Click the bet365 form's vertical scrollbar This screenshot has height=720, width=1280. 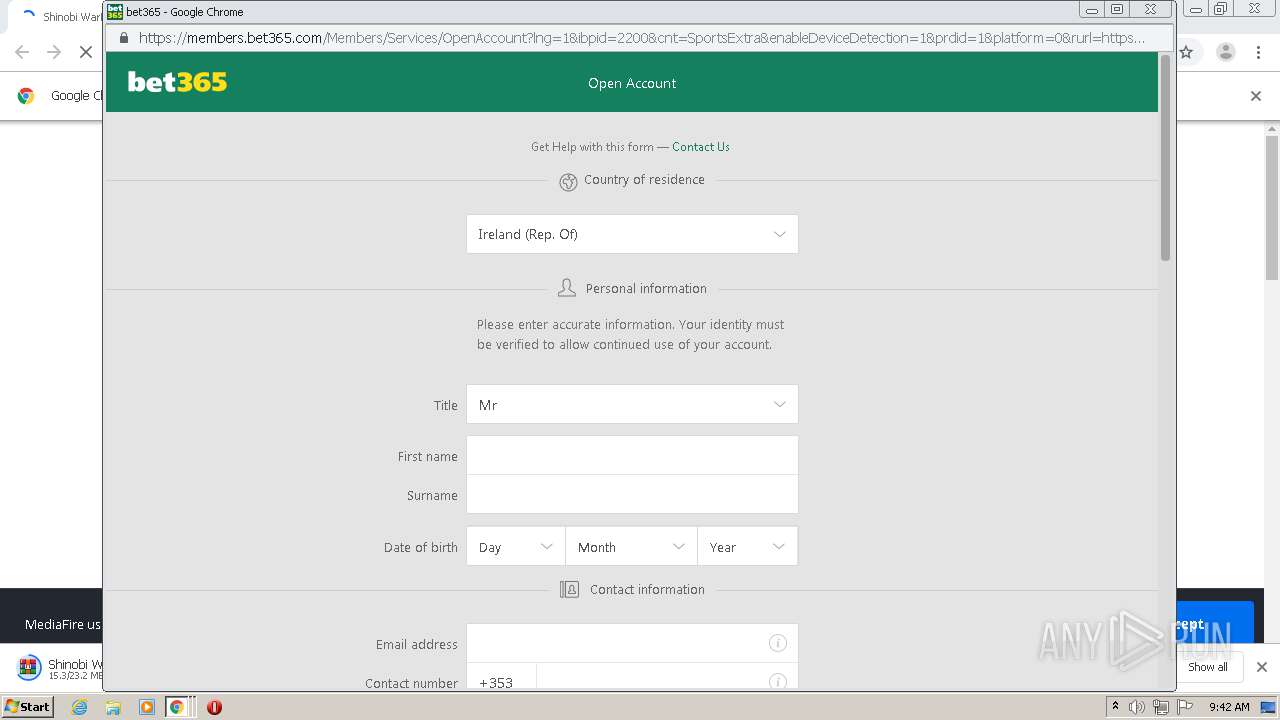[x=1165, y=158]
